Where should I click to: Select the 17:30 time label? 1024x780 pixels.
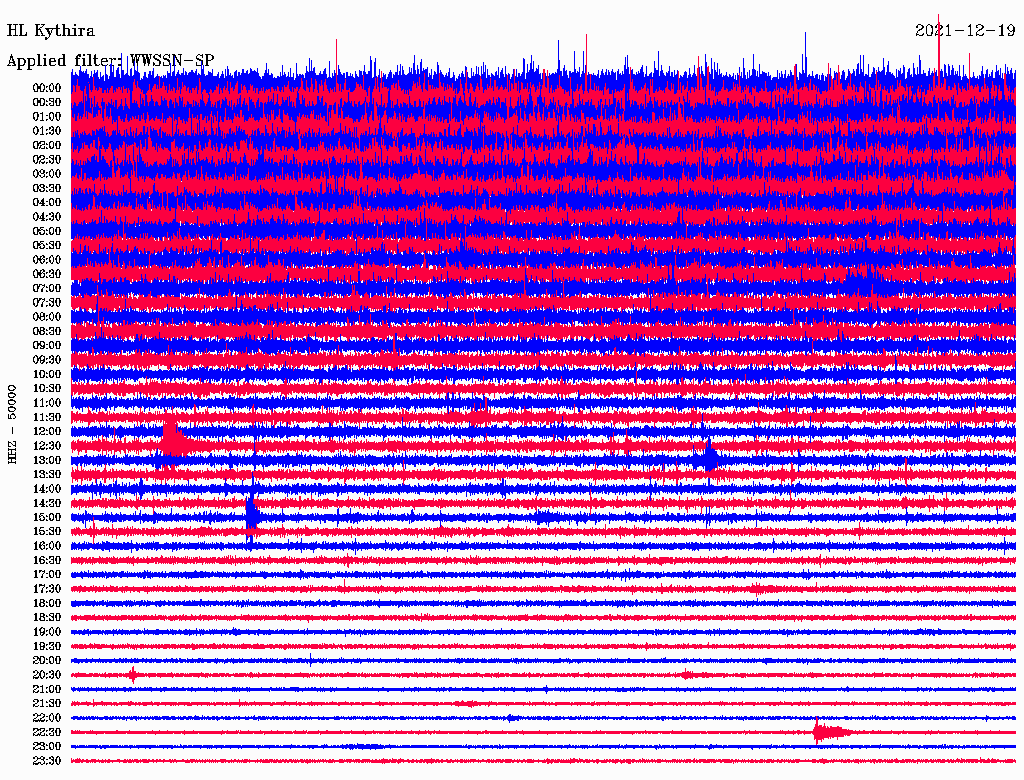coord(47,589)
